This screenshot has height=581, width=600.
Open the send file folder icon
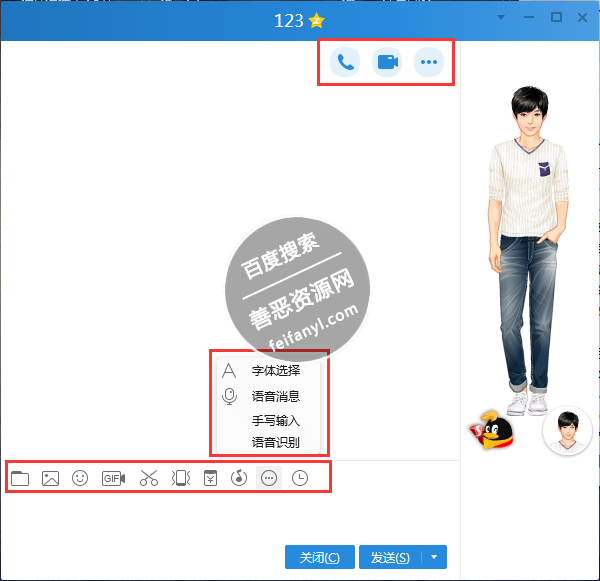[20, 478]
